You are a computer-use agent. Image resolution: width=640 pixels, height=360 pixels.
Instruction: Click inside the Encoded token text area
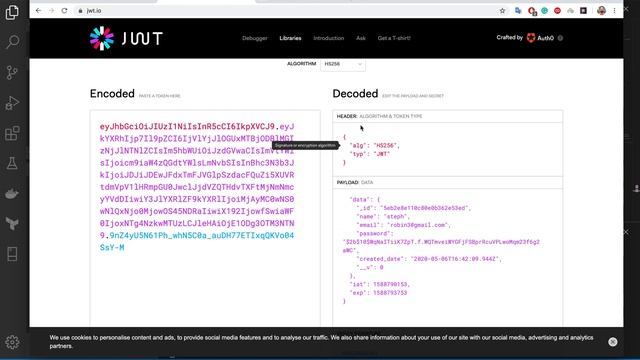click(205, 218)
